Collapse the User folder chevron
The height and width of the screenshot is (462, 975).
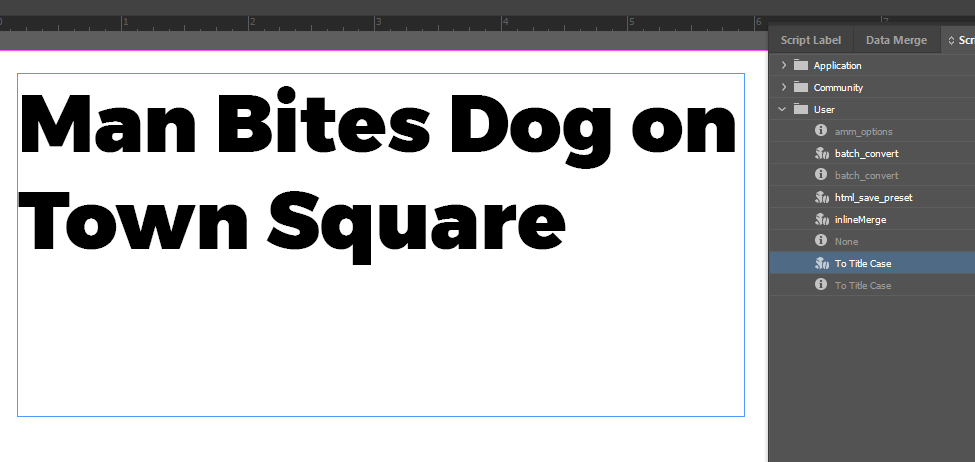pyautogui.click(x=783, y=109)
